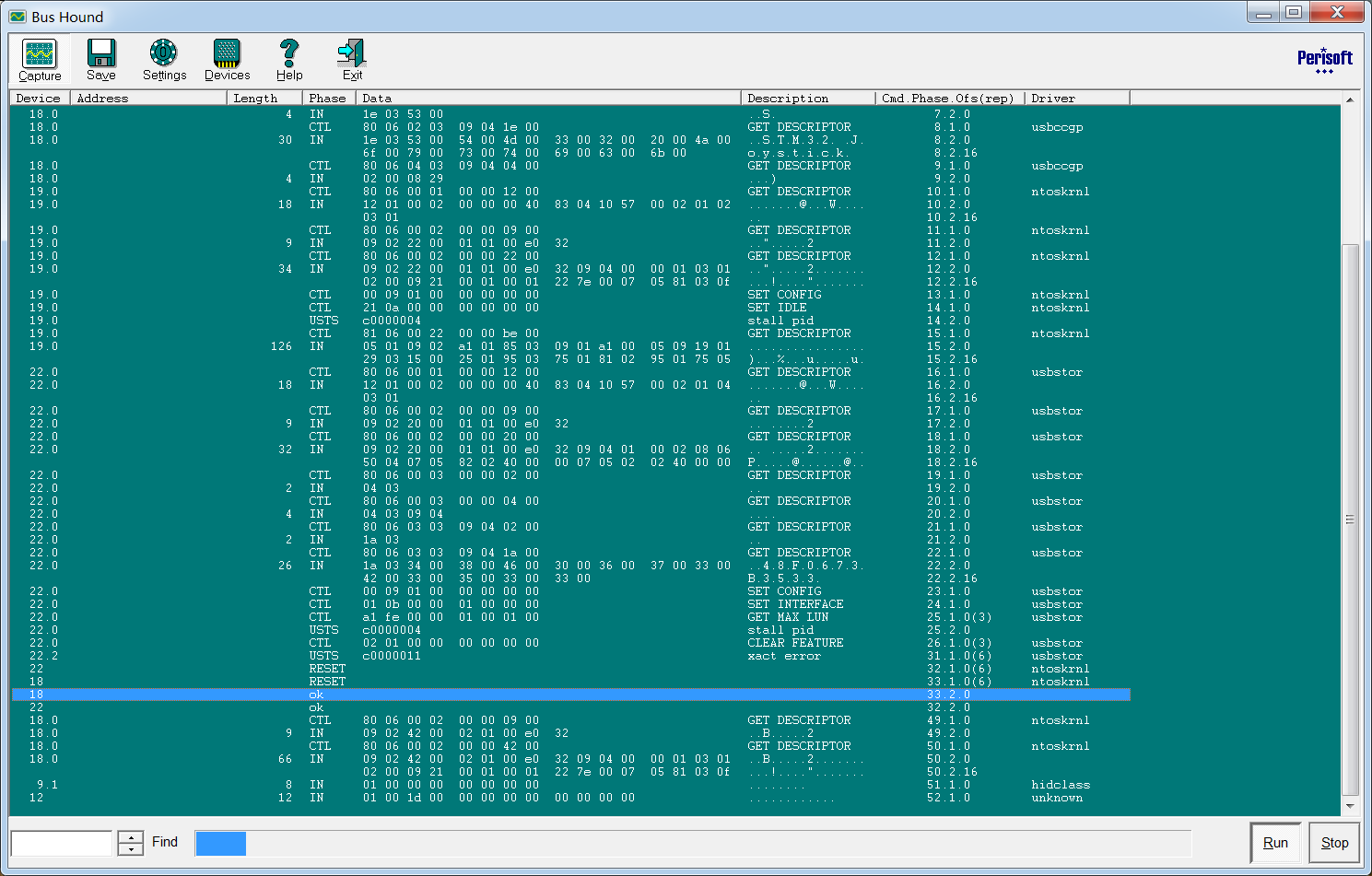Select GET DESCRIPTOR row 22.1.0
Viewport: 1372px width, 876px height.
[570, 553]
